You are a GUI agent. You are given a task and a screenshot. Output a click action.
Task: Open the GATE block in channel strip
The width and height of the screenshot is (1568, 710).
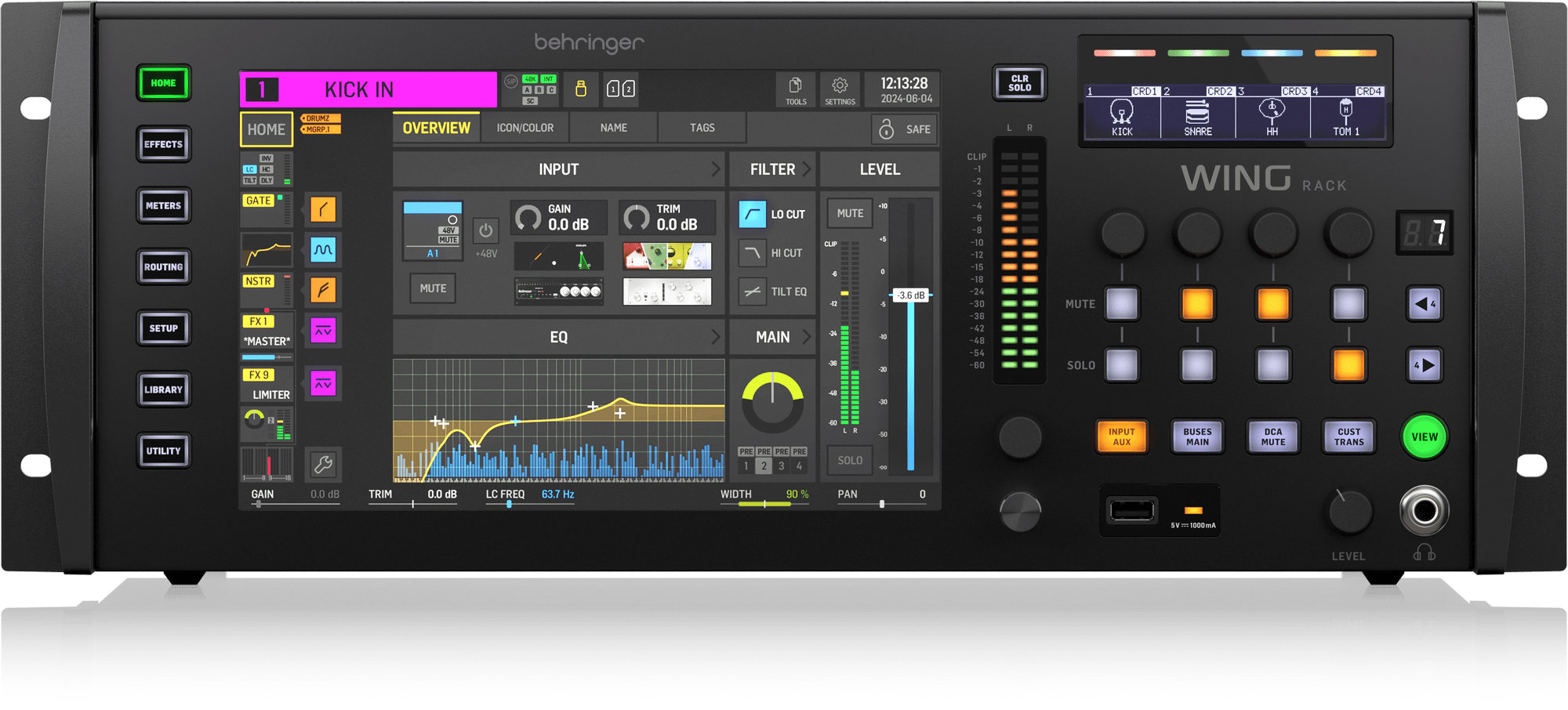(267, 209)
